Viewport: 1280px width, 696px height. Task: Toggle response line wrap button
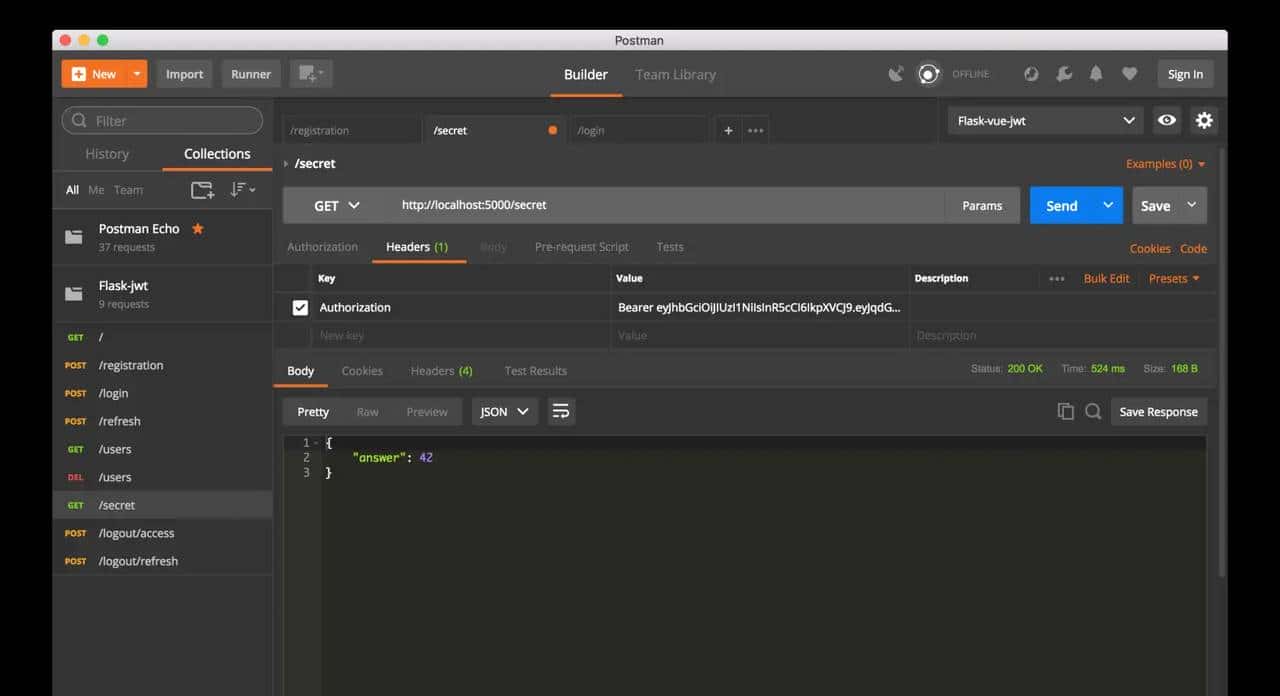(561, 411)
